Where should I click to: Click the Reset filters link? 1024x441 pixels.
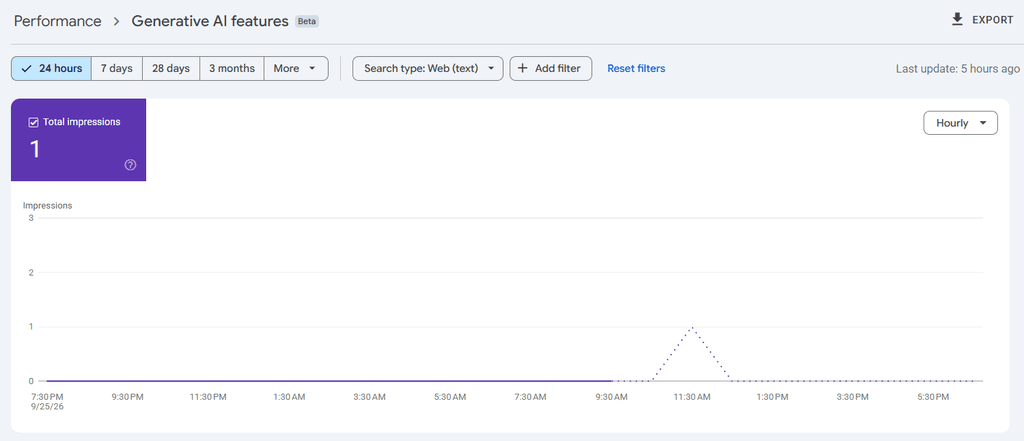tap(636, 68)
